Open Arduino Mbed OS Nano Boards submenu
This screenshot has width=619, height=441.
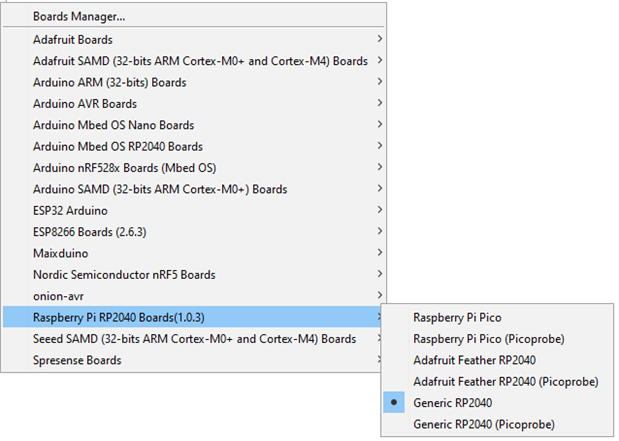194,125
